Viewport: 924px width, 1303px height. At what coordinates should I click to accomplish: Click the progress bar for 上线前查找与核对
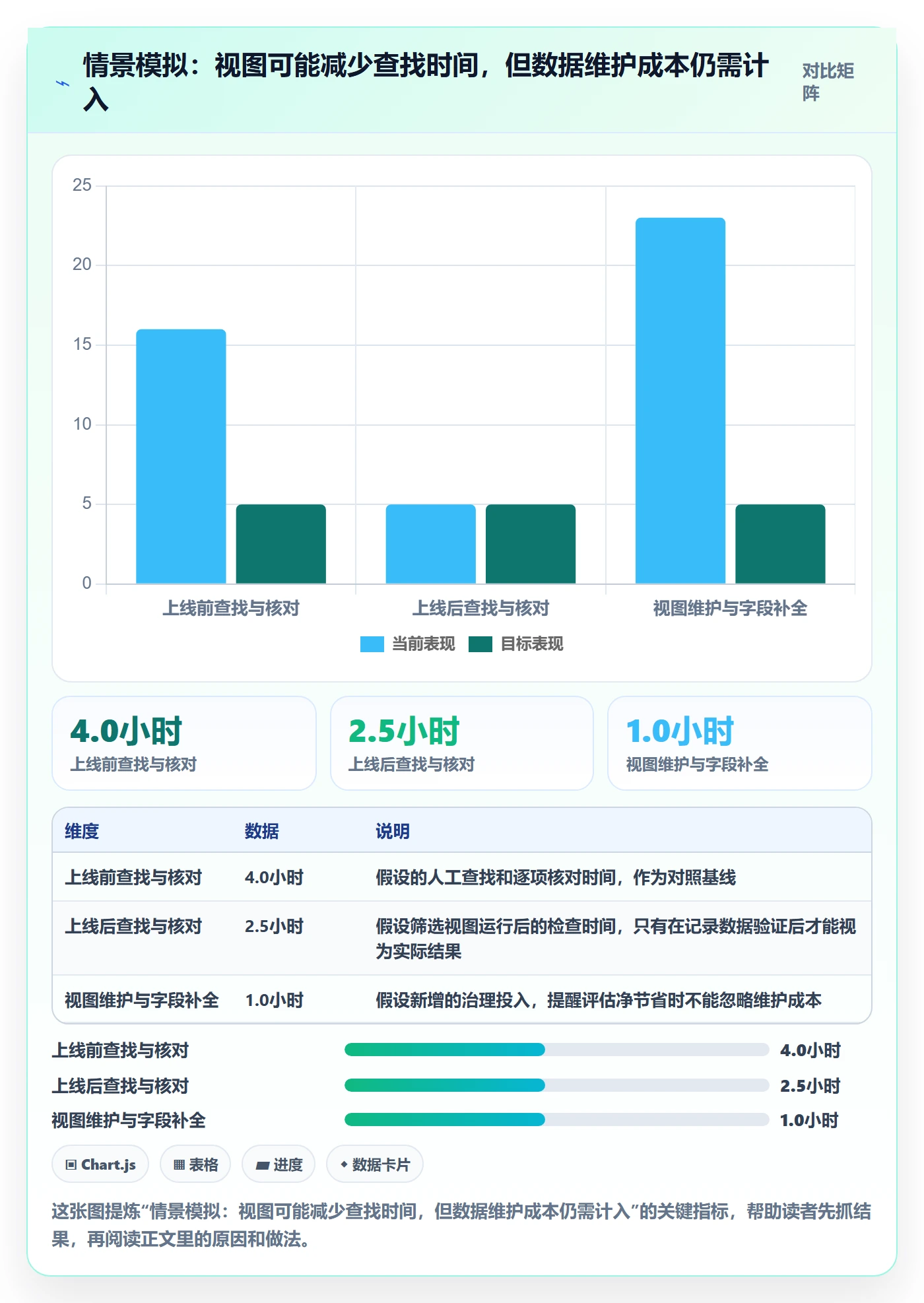point(557,1050)
